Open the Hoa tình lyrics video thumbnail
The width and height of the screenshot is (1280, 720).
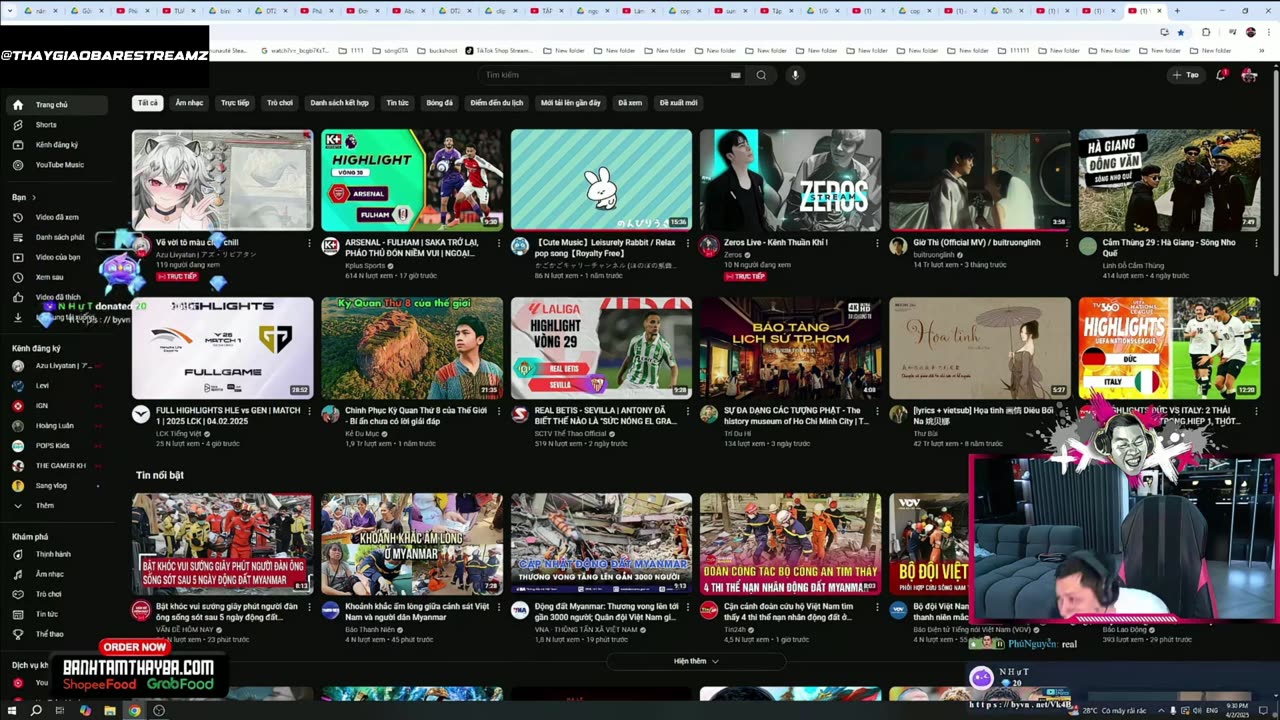tap(980, 348)
